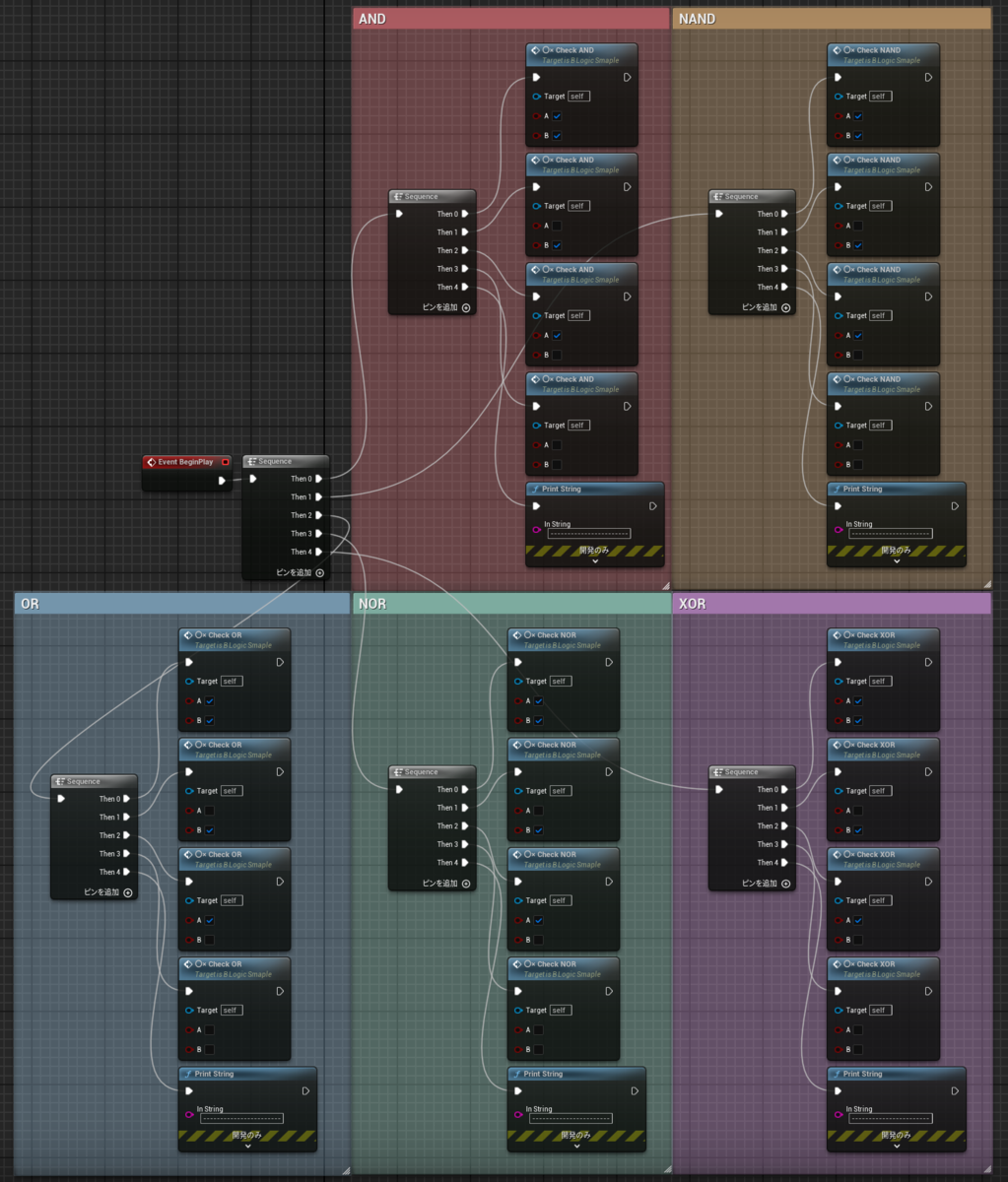The image size is (1008, 1182).
Task: Click the Sequence node icon next to Event BeginPlay
Action: point(253,461)
